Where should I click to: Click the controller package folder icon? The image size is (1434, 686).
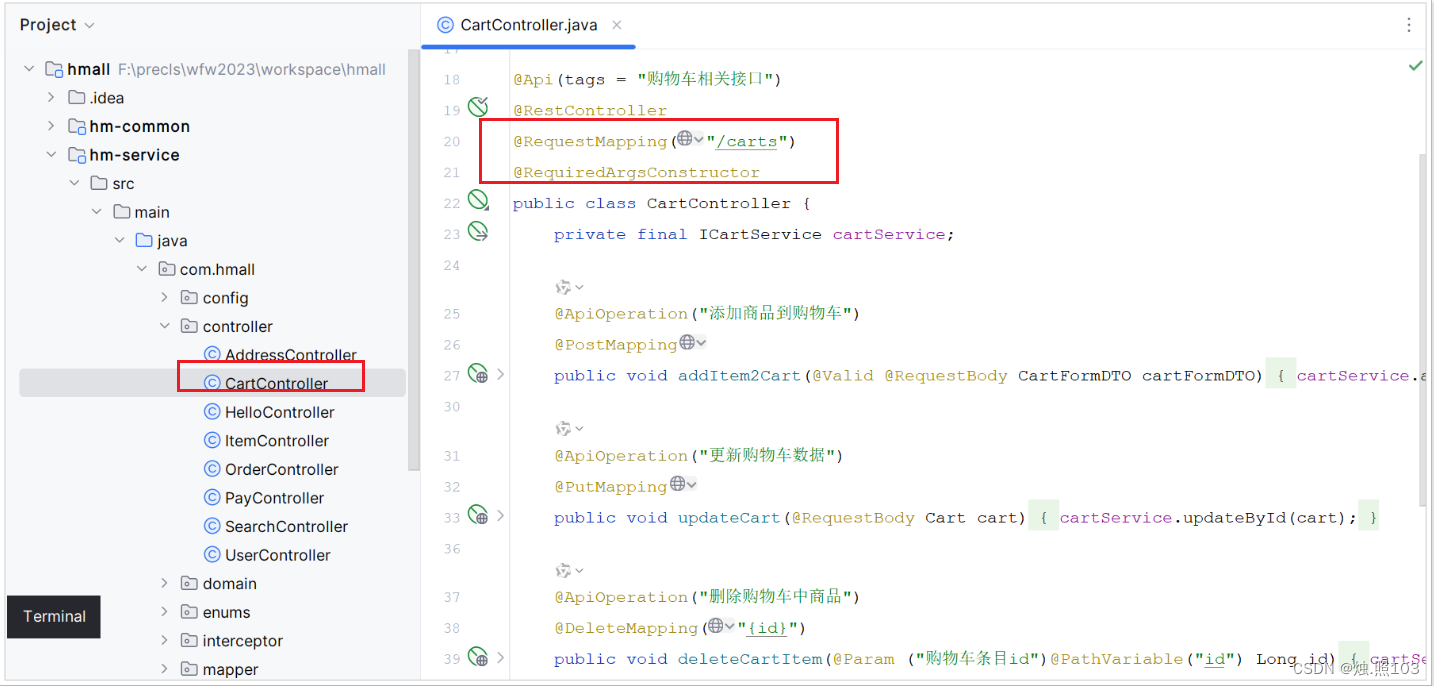click(x=188, y=326)
